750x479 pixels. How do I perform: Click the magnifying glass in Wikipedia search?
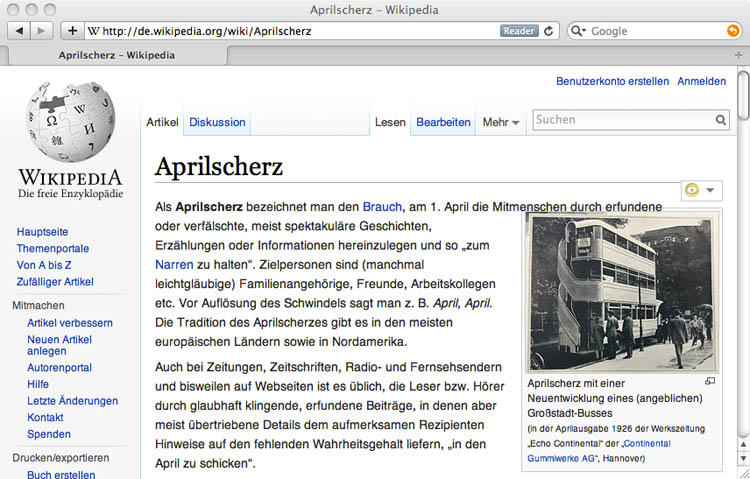tap(721, 120)
